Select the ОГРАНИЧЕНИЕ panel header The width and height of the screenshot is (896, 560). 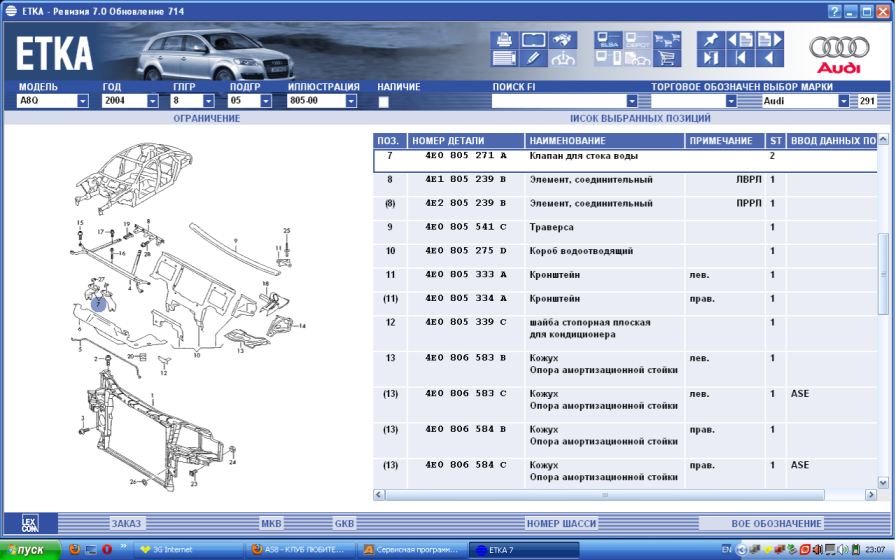(x=207, y=118)
